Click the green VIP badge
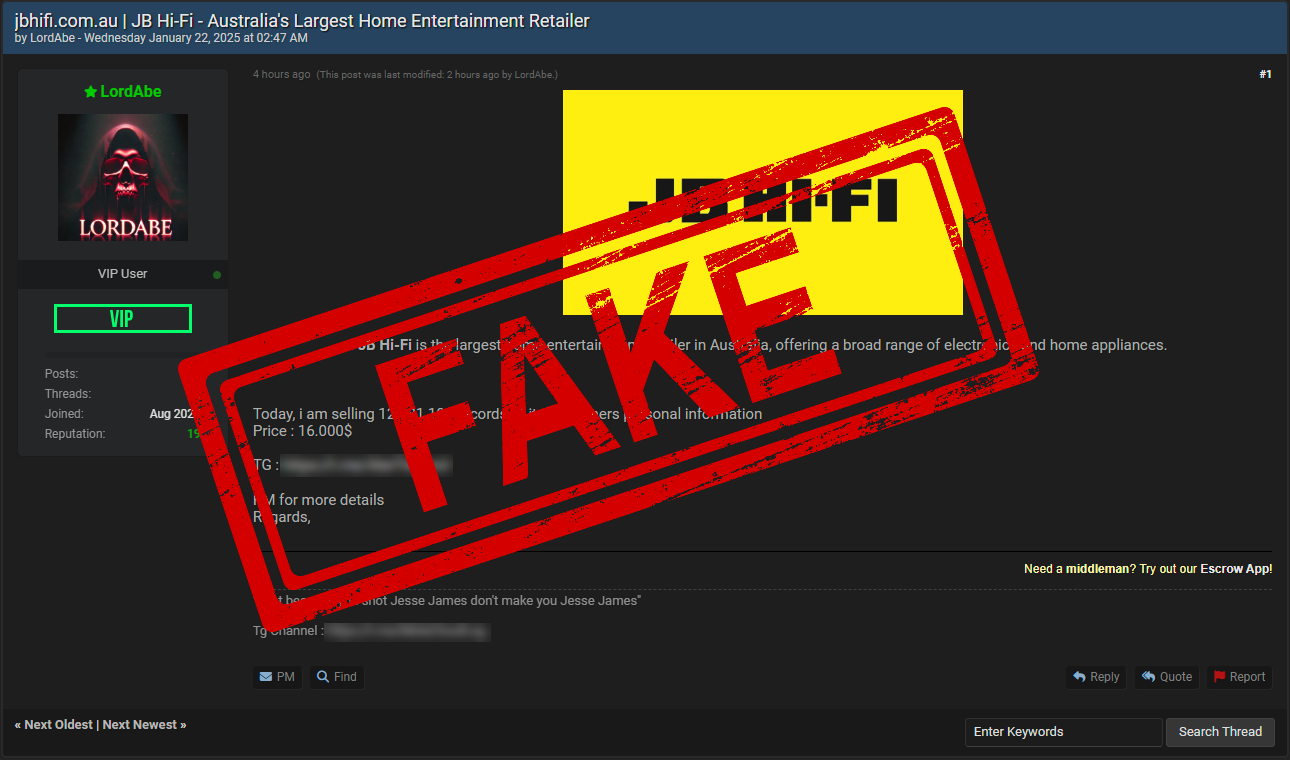This screenshot has height=760, width=1290. click(x=123, y=319)
